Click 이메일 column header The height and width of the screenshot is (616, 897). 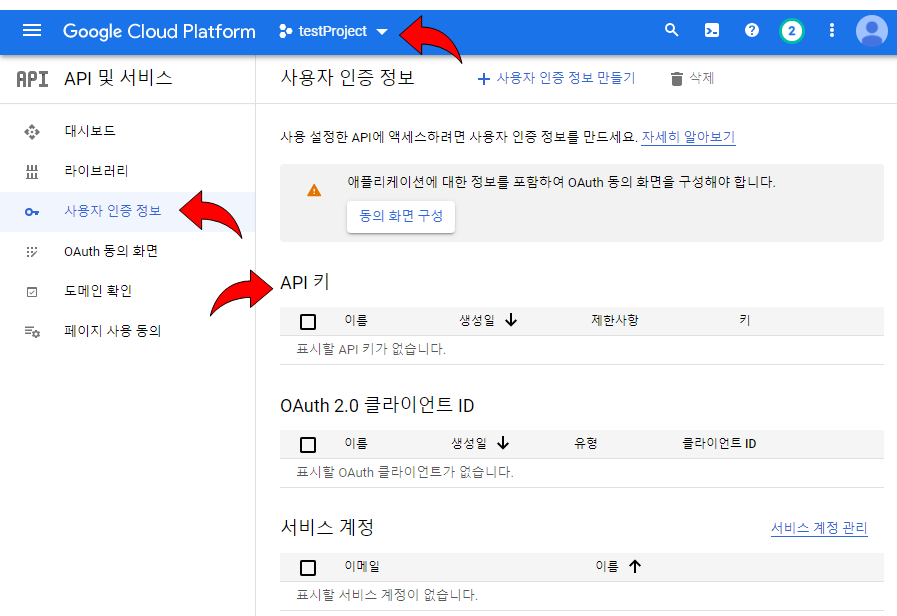tap(362, 566)
